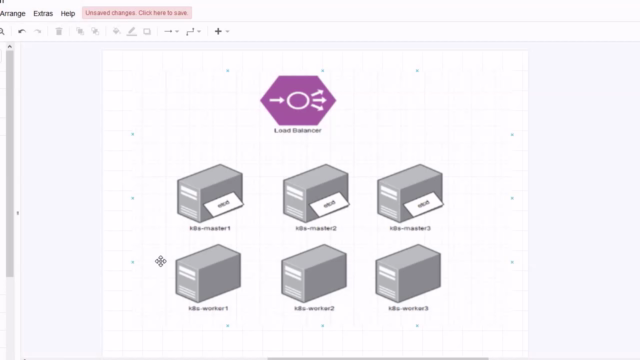Click the k8s-worker2 label
640x360 pixels.
[x=314, y=308]
